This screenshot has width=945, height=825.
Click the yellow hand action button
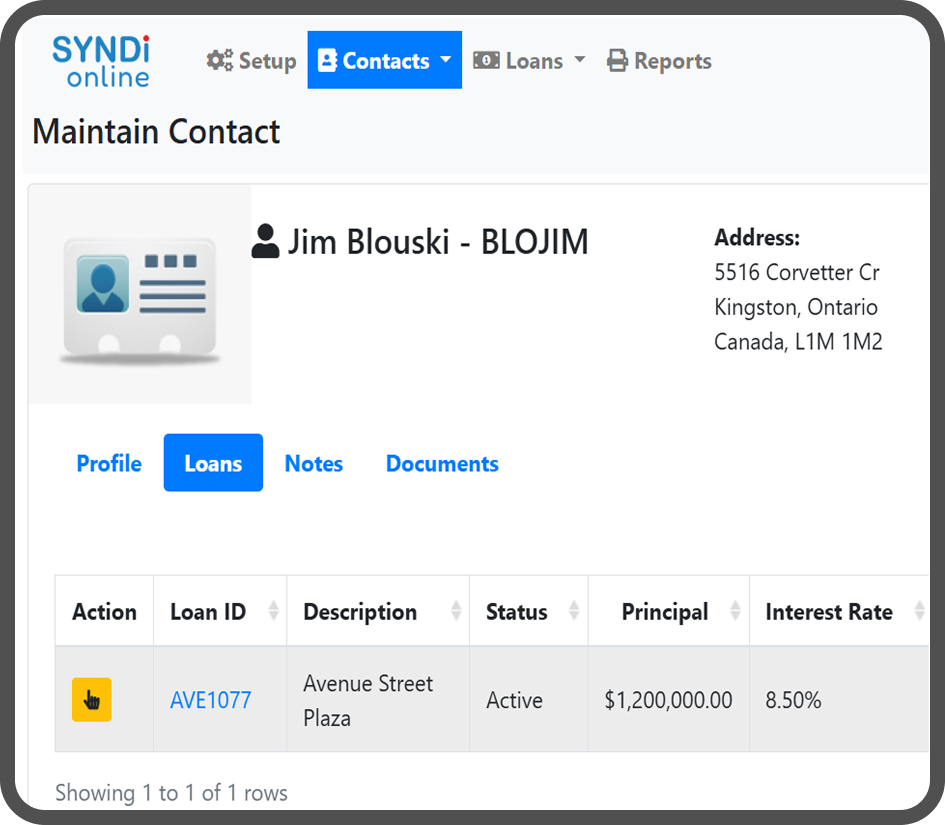[x=91, y=700]
